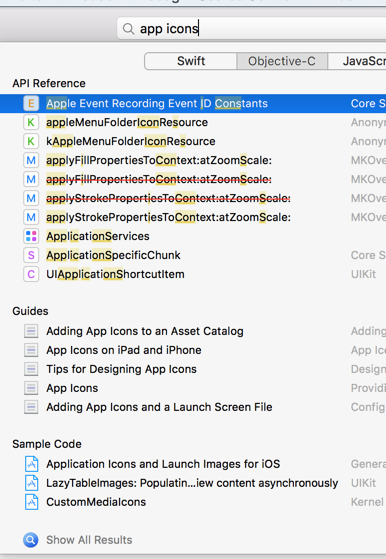
Task: Select the JavaScript language tab
Action: pos(357,61)
